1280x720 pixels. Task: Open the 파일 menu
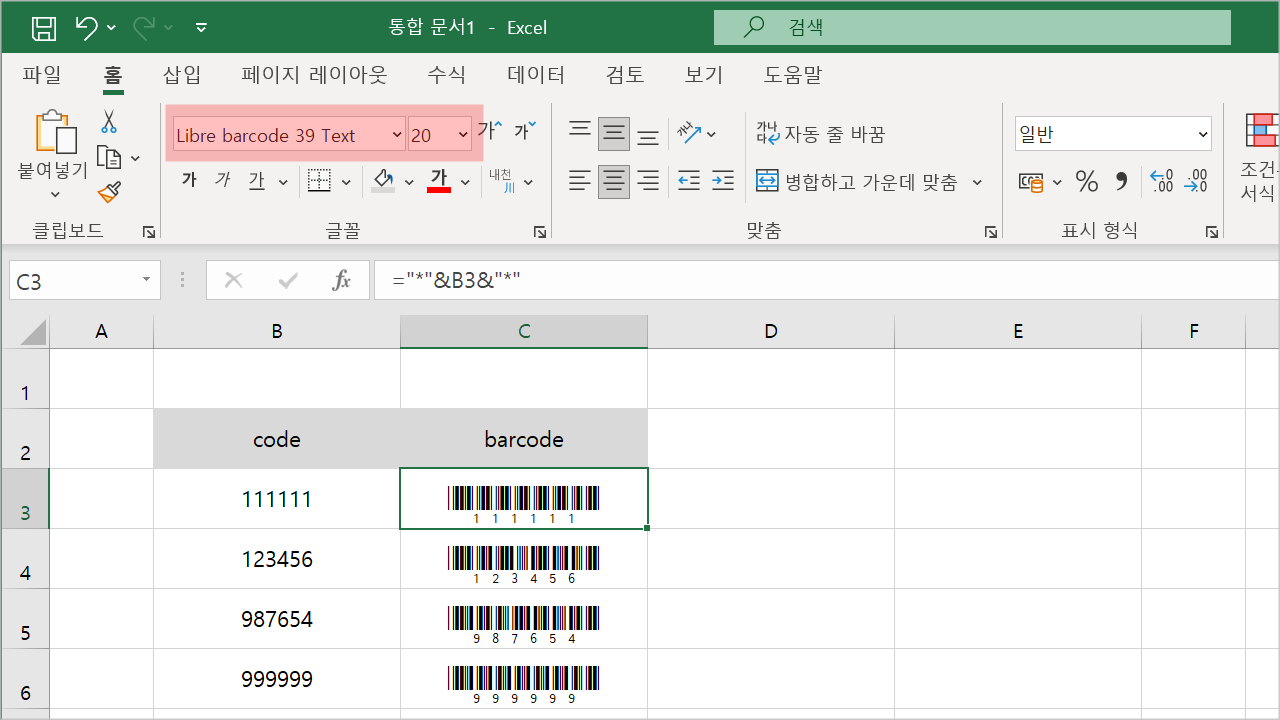41,75
